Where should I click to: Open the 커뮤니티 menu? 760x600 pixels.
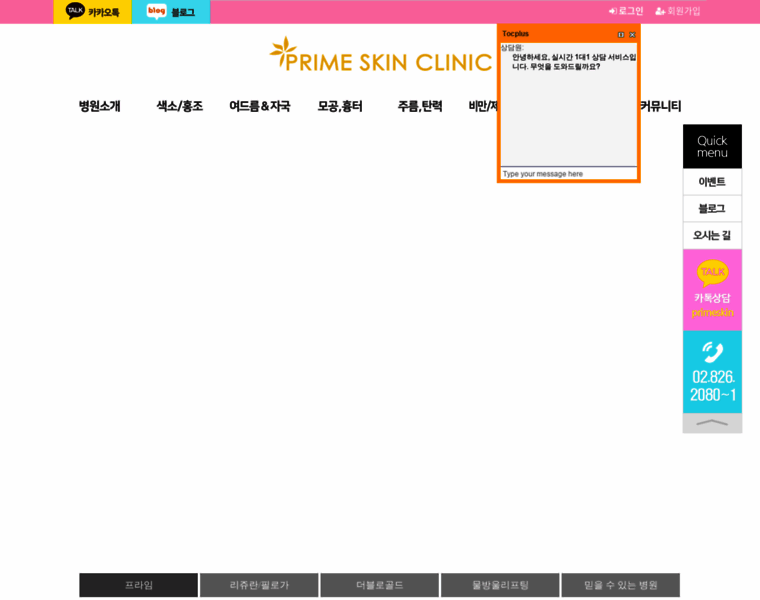coord(661,106)
